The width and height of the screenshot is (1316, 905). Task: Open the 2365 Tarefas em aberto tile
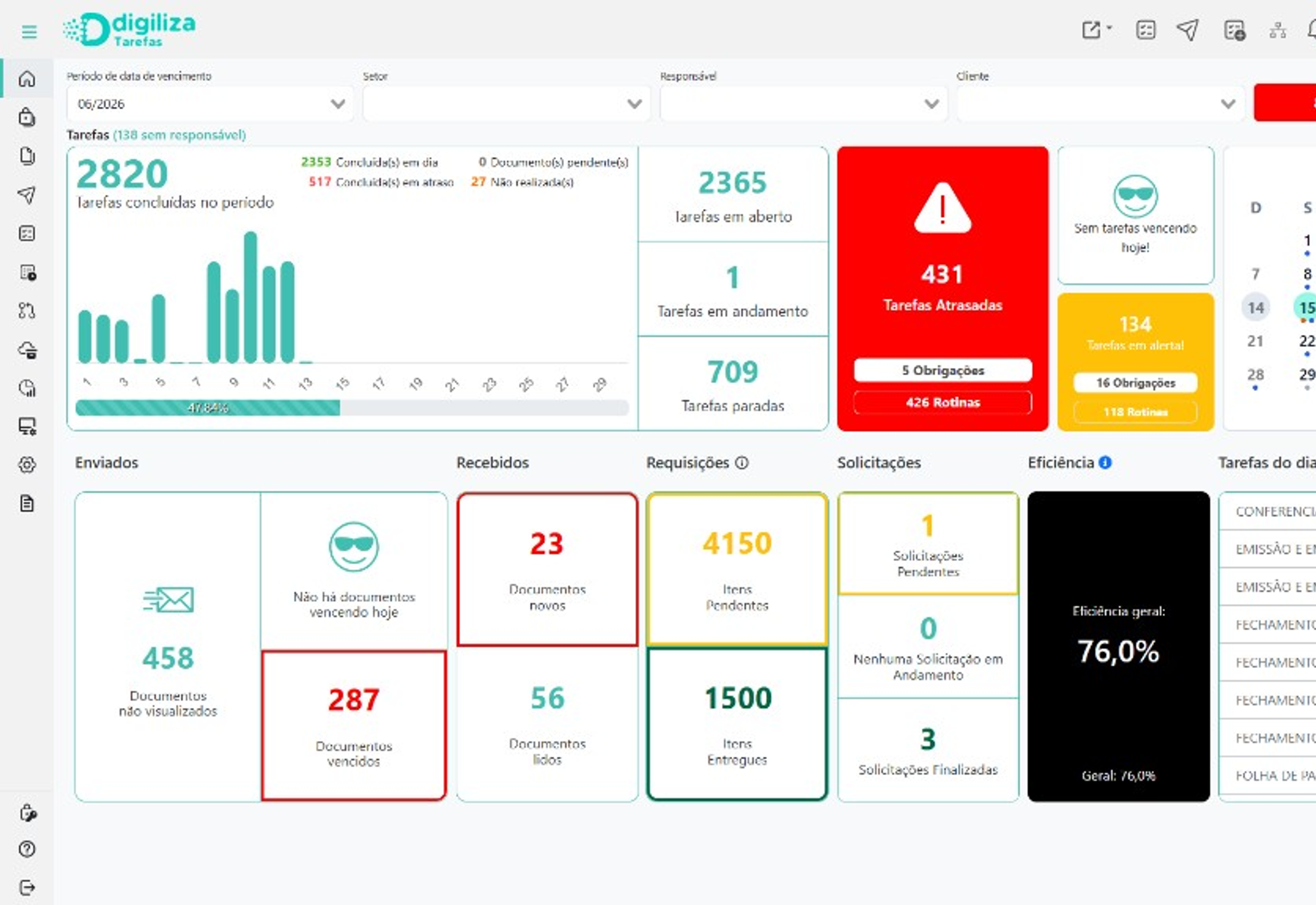733,194
